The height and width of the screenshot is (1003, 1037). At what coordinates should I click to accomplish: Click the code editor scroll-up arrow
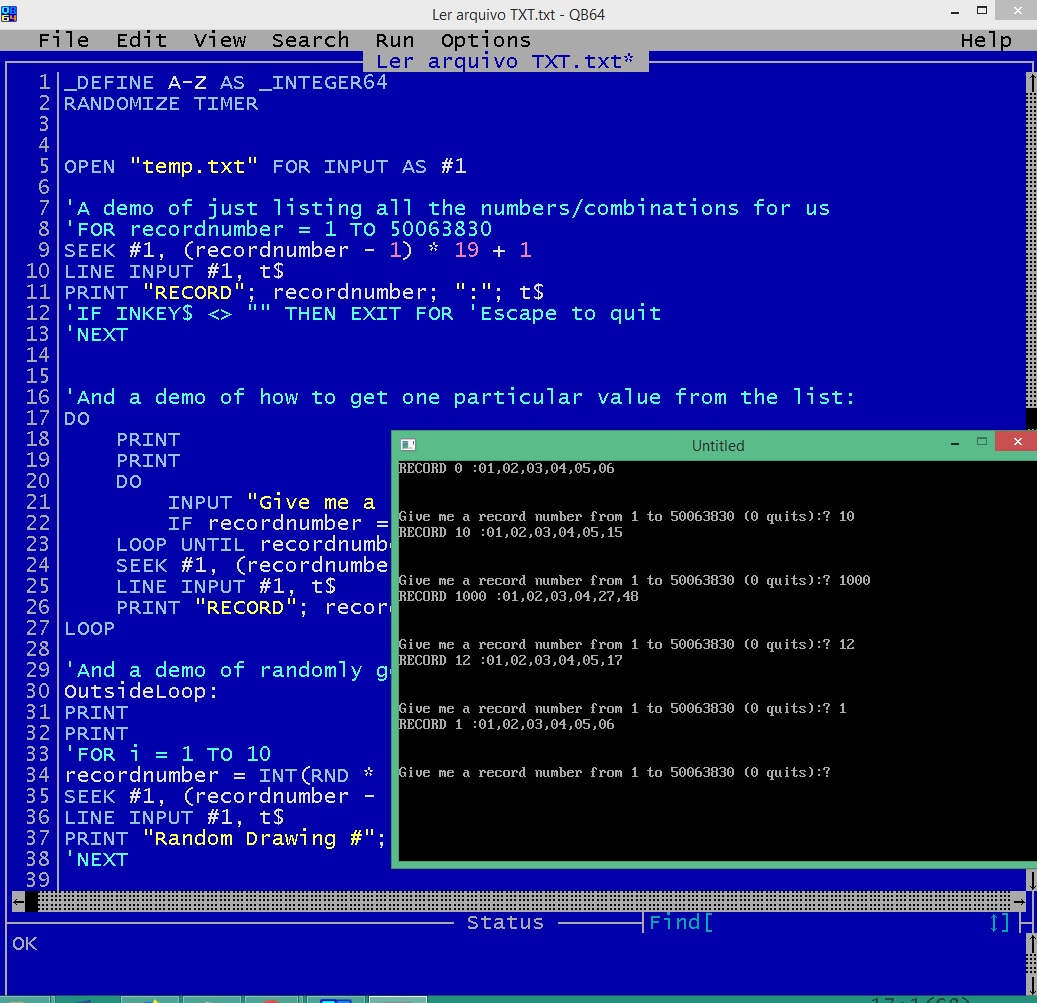(x=1031, y=82)
